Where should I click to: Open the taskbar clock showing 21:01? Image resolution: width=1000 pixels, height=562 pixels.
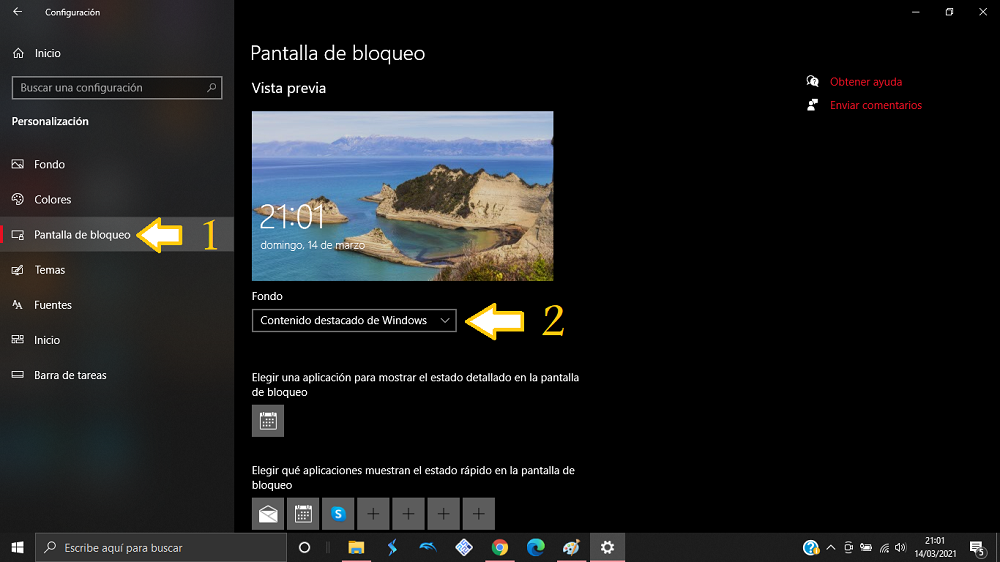(935, 547)
